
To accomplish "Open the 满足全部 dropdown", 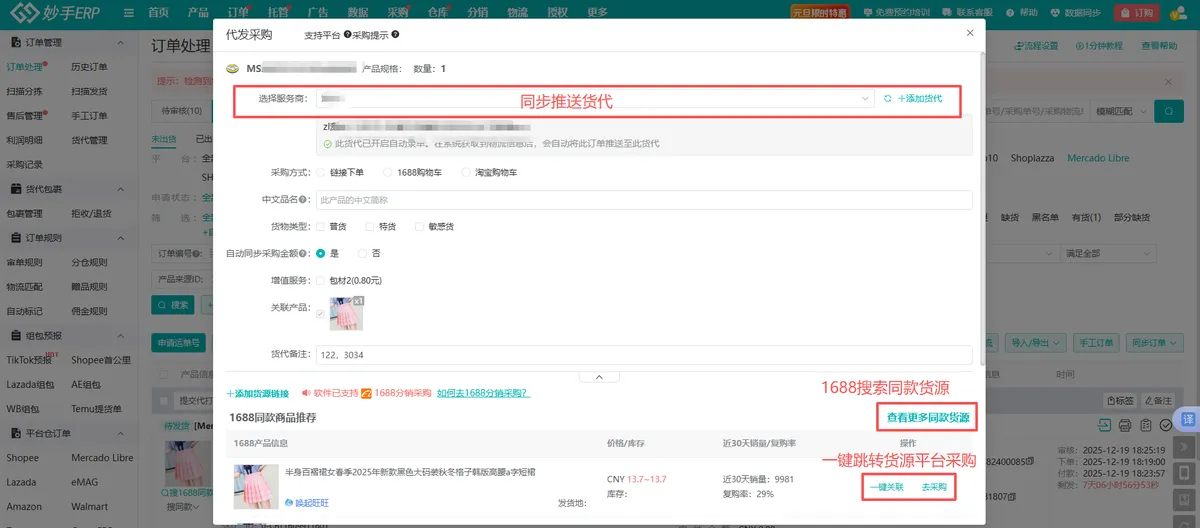I will tap(1108, 253).
